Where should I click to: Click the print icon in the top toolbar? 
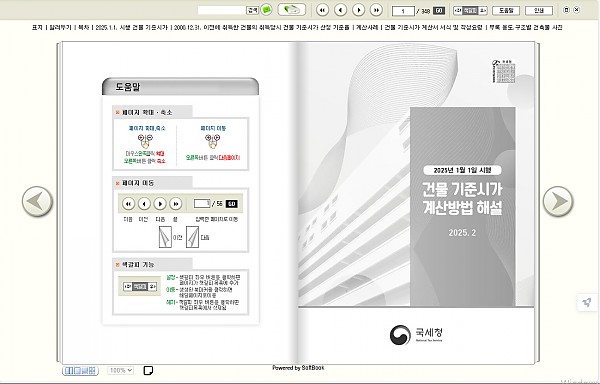(x=292, y=10)
